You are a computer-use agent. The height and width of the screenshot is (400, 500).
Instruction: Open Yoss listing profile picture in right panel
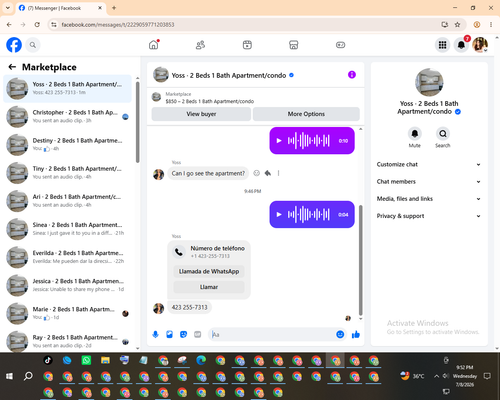click(x=429, y=82)
